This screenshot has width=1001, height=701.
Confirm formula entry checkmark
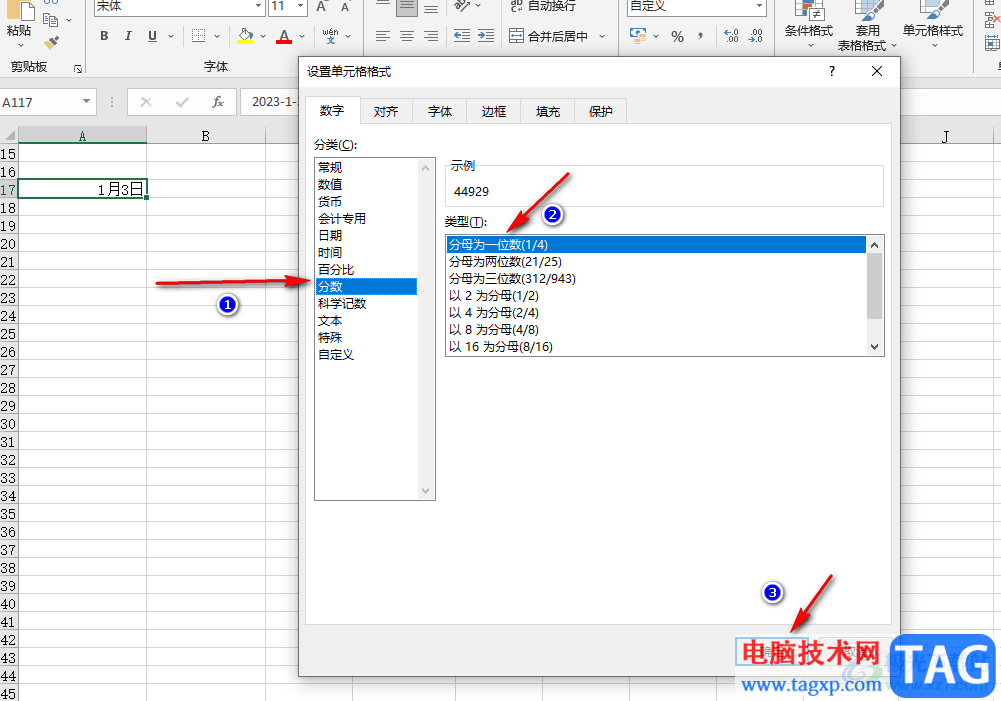click(182, 102)
